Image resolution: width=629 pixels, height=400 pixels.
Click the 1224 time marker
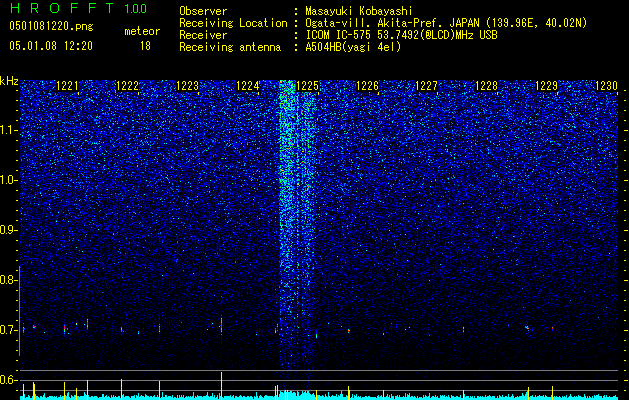point(248,86)
